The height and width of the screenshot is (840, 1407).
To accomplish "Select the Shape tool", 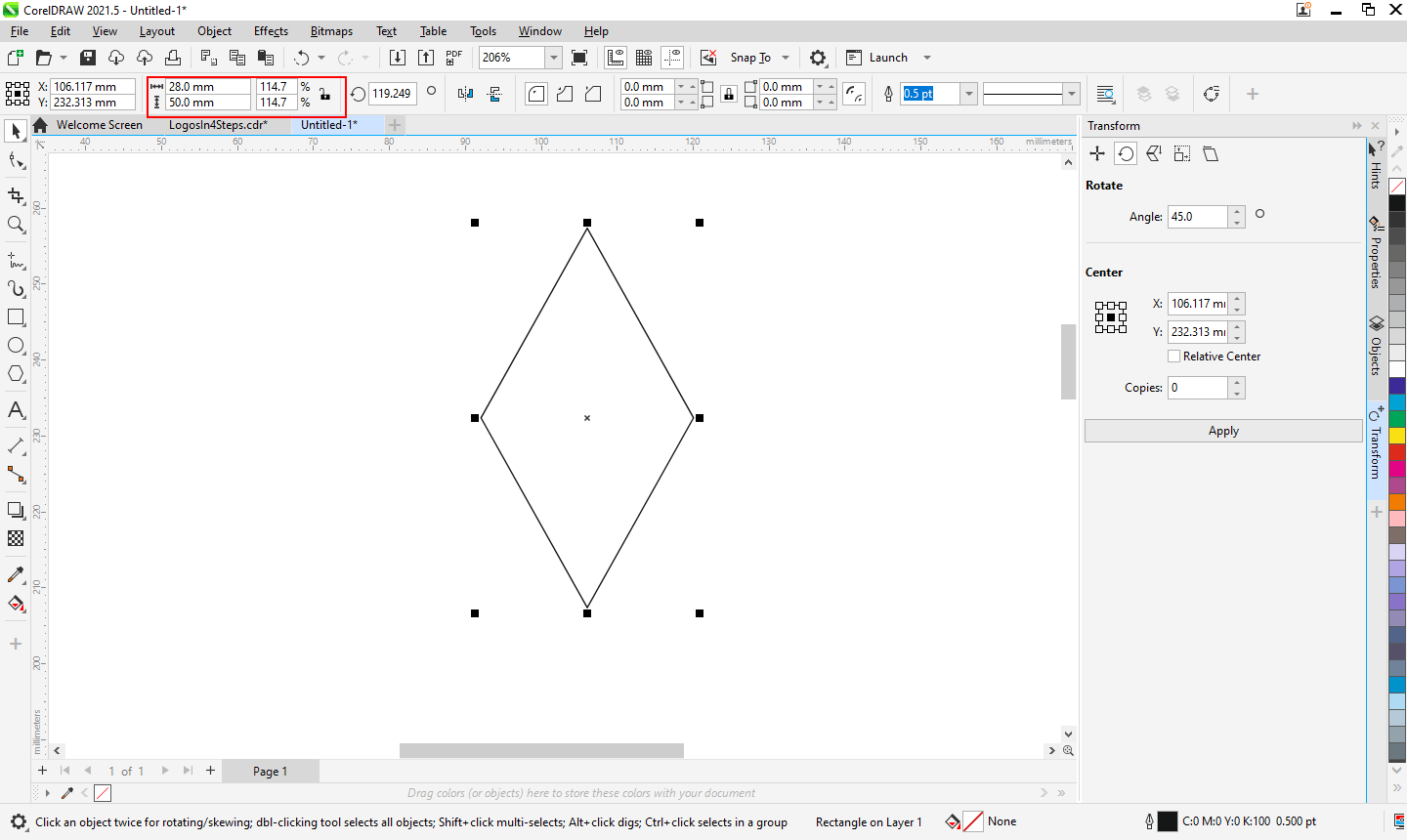I will 16,160.
